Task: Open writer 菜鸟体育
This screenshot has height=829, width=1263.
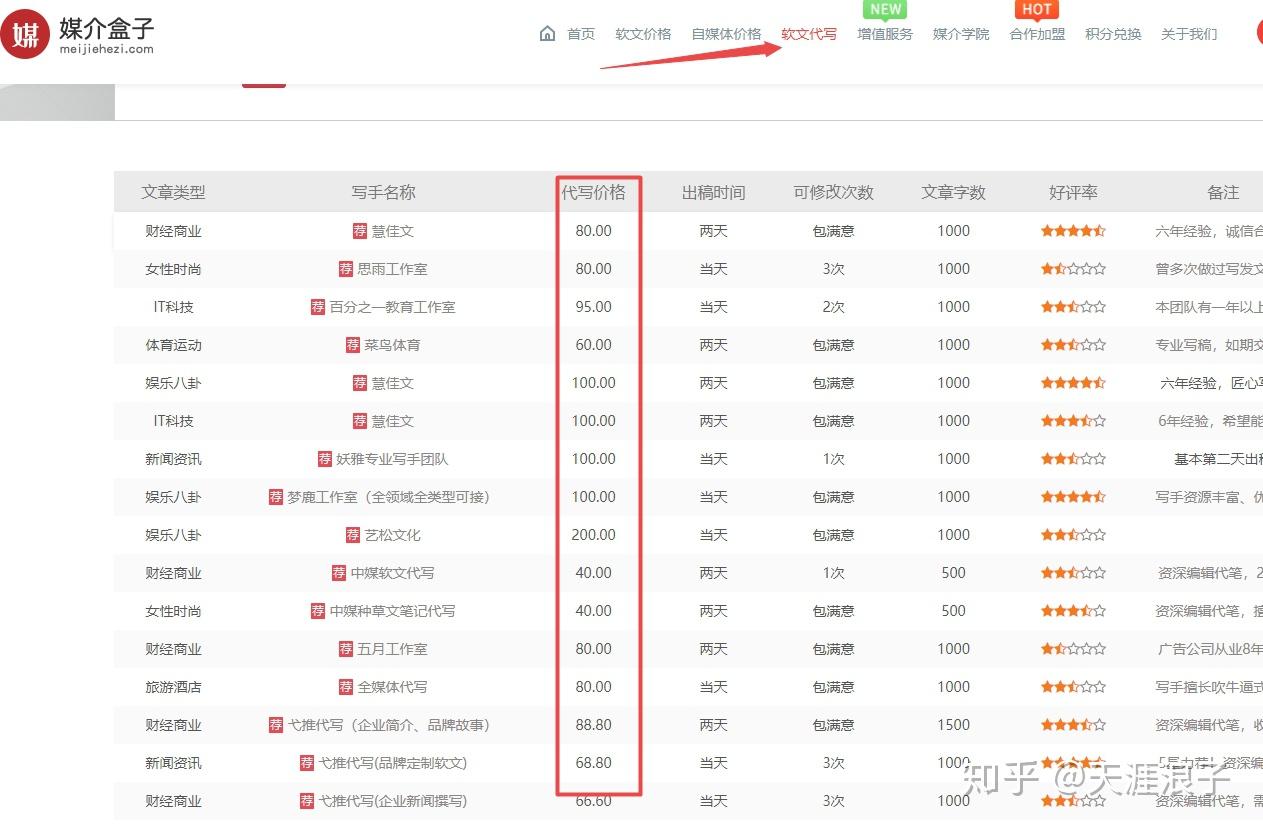Action: tap(392, 345)
